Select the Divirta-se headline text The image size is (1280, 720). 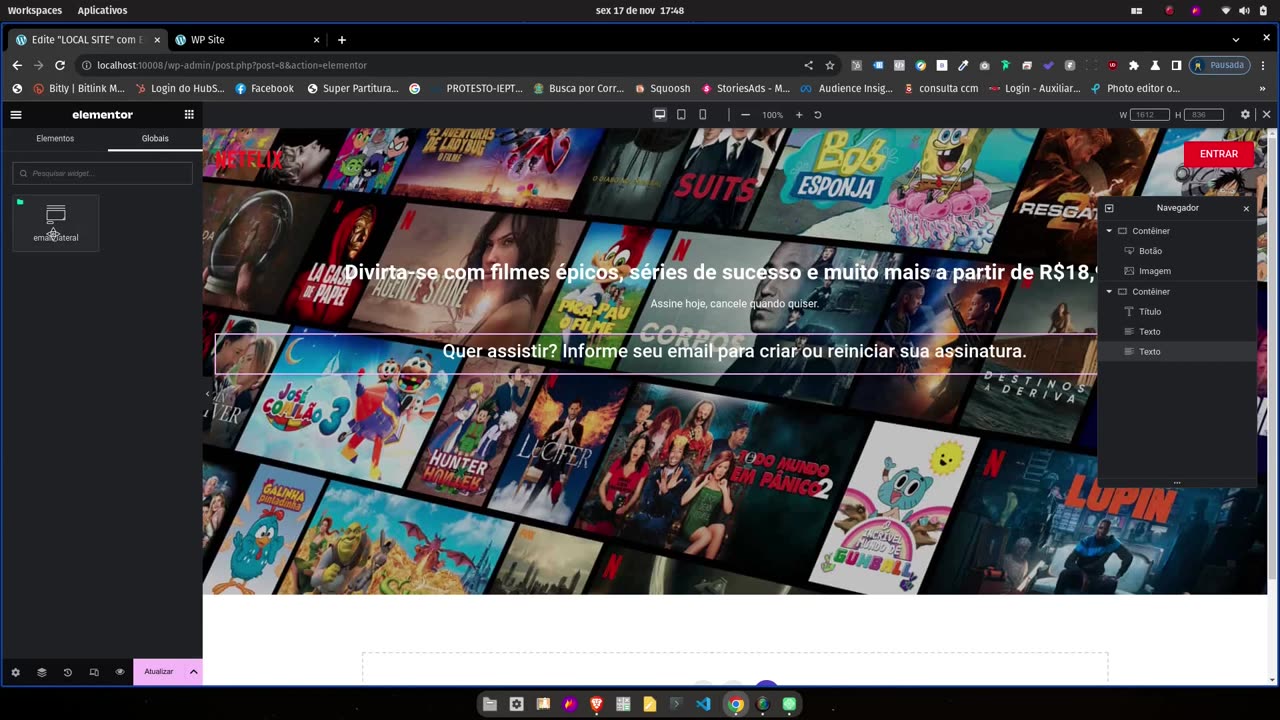[721, 272]
